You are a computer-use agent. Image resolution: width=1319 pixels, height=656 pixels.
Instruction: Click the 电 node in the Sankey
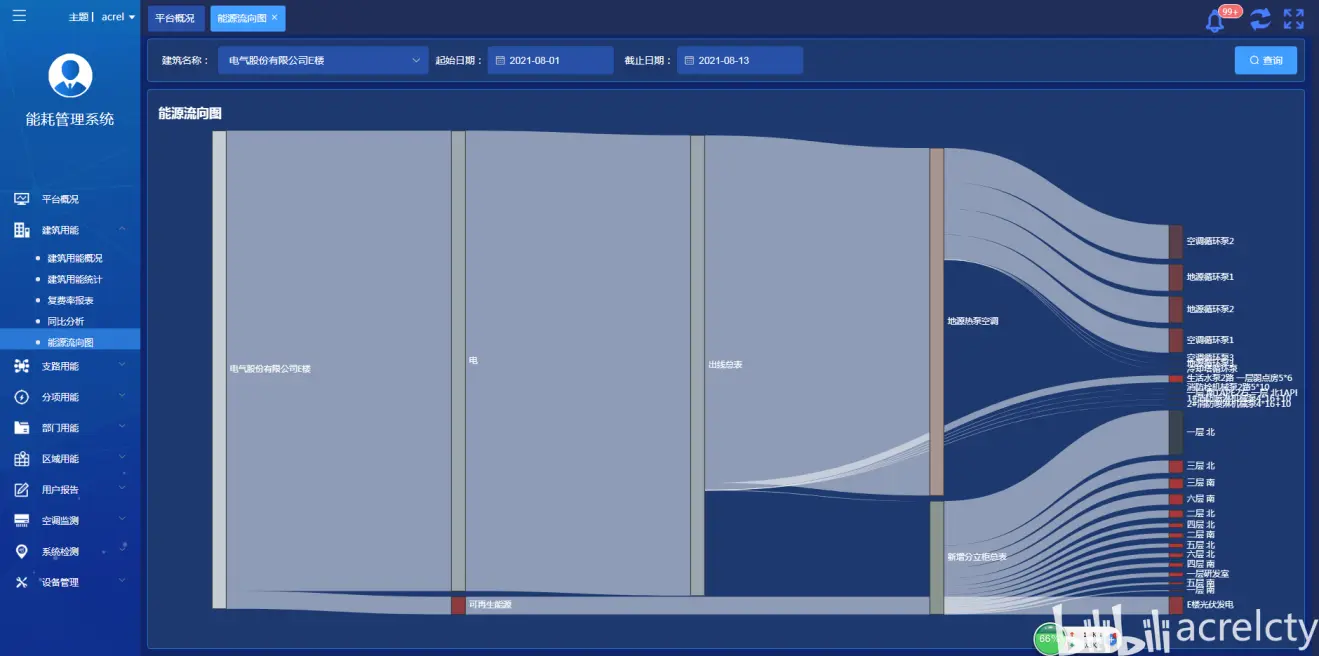pyautogui.click(x=458, y=361)
